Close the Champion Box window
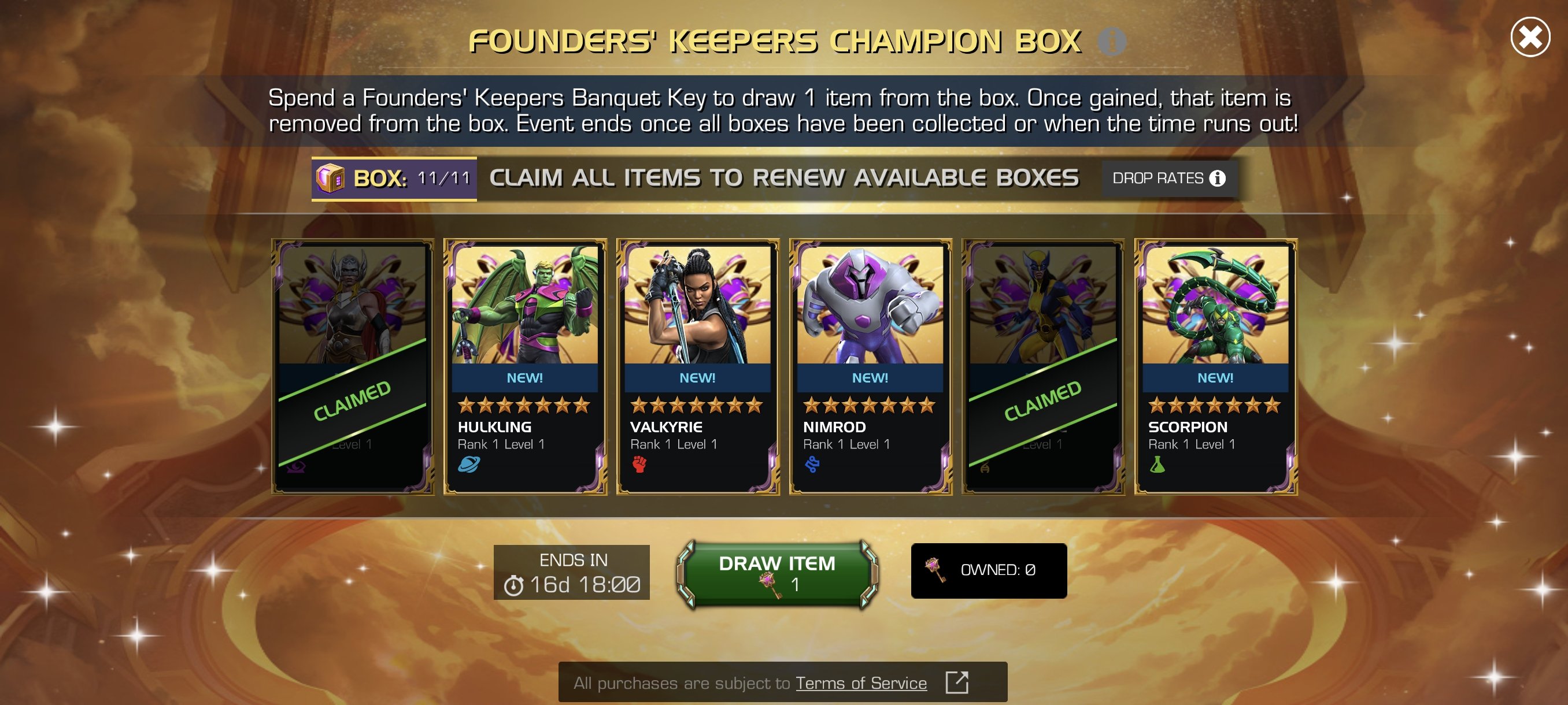1568x705 pixels. pyautogui.click(x=1530, y=37)
